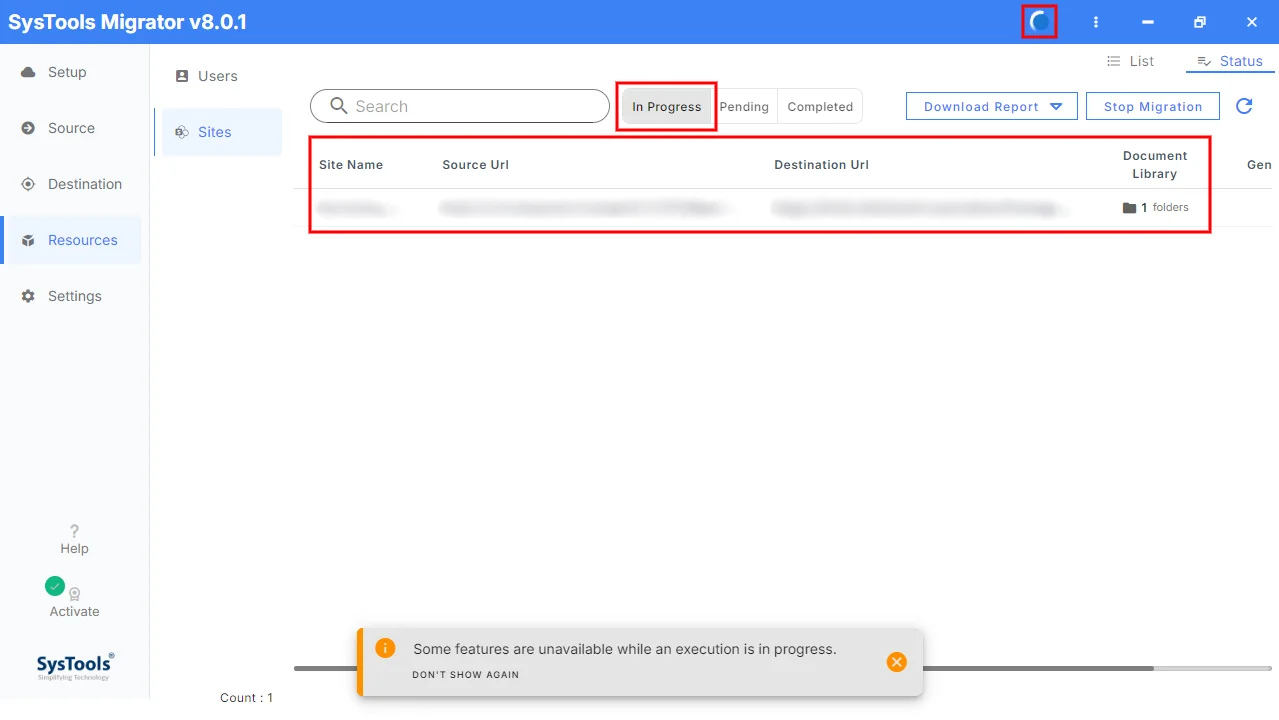Screen dimensions: 1279x720
Task: Expand the Download Report dropdown
Action: (992, 106)
